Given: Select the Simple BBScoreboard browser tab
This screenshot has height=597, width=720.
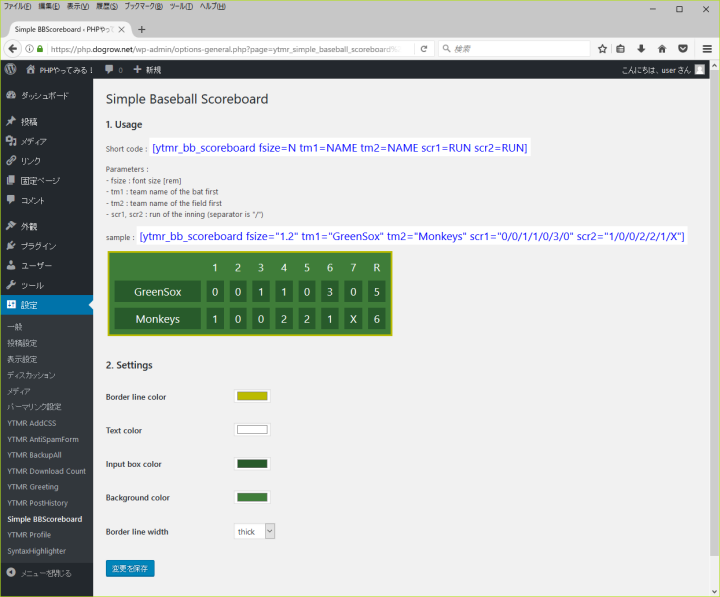Looking at the screenshot, I should coord(64,29).
